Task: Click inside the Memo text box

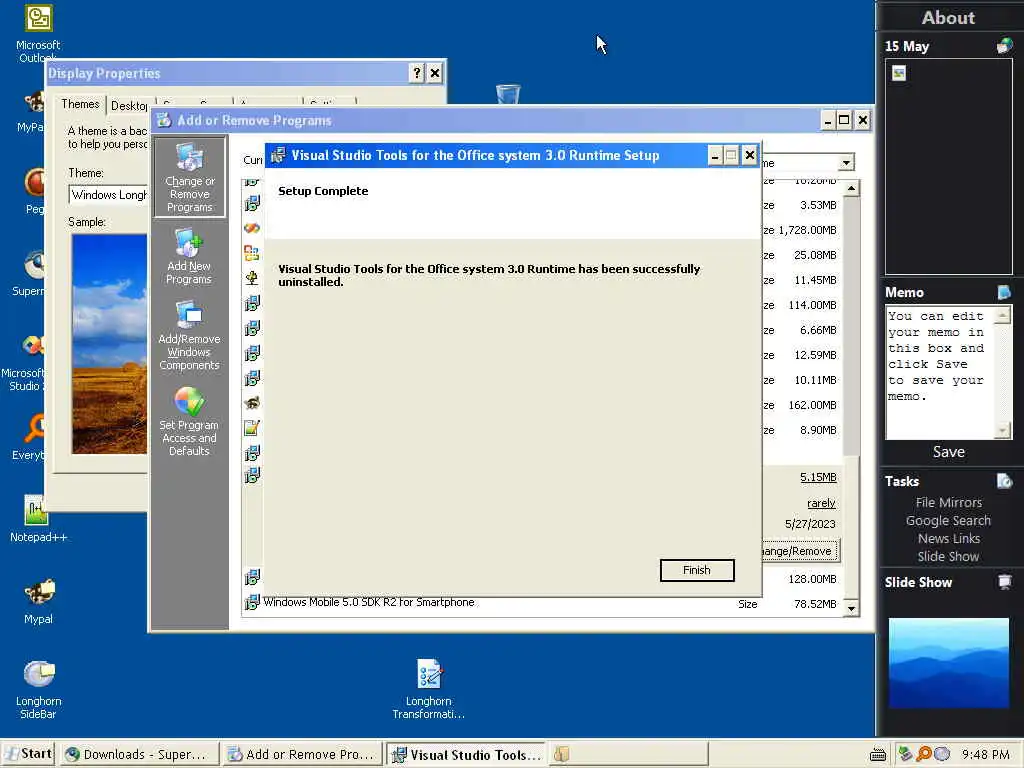Action: (939, 372)
